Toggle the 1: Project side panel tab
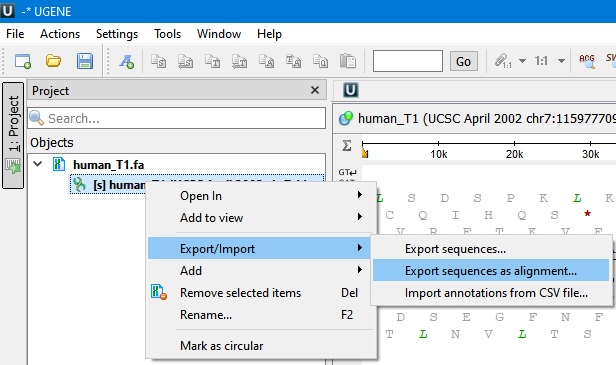Image resolution: width=616 pixels, height=365 pixels. [13, 135]
